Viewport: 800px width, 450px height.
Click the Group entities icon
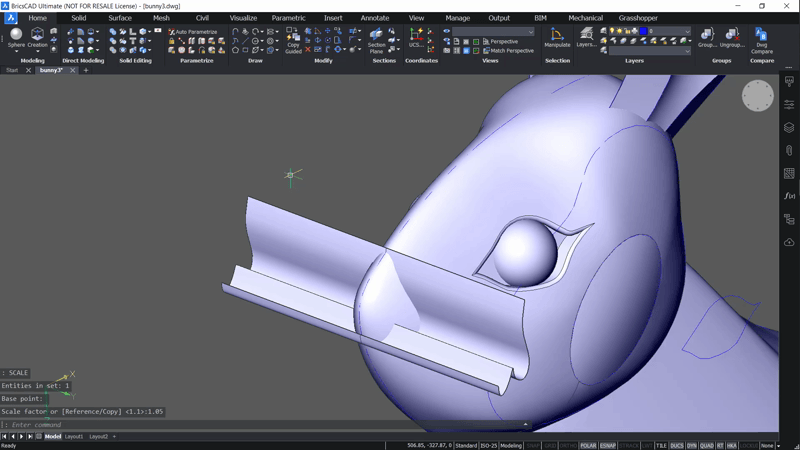707,38
